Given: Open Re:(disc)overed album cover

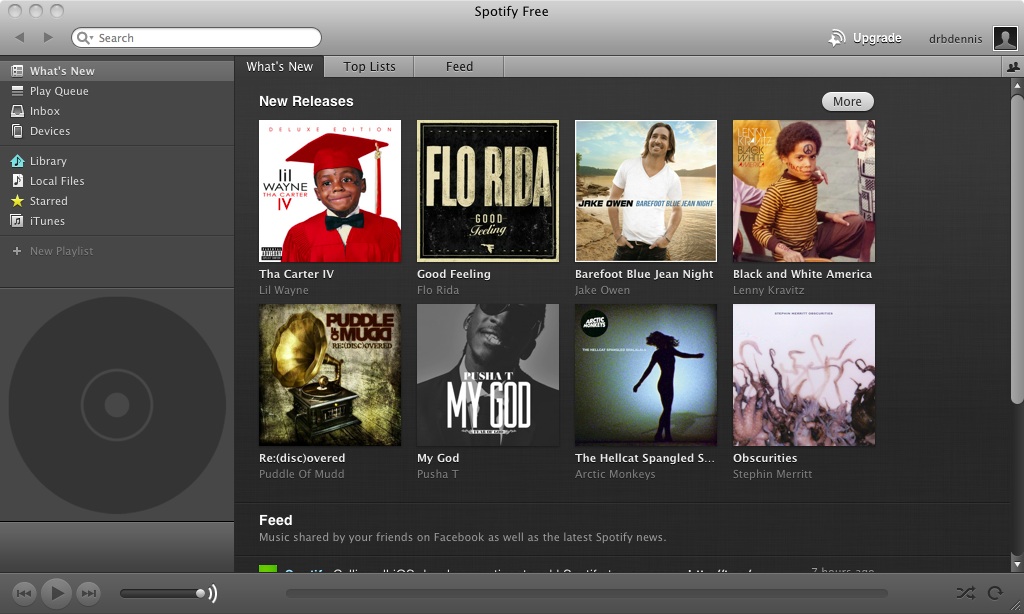Looking at the screenshot, I should [330, 375].
